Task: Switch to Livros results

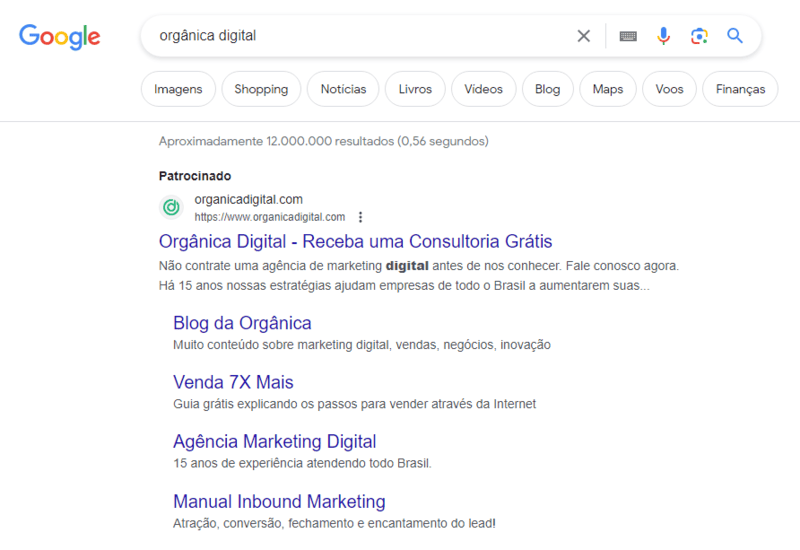Action: (415, 89)
